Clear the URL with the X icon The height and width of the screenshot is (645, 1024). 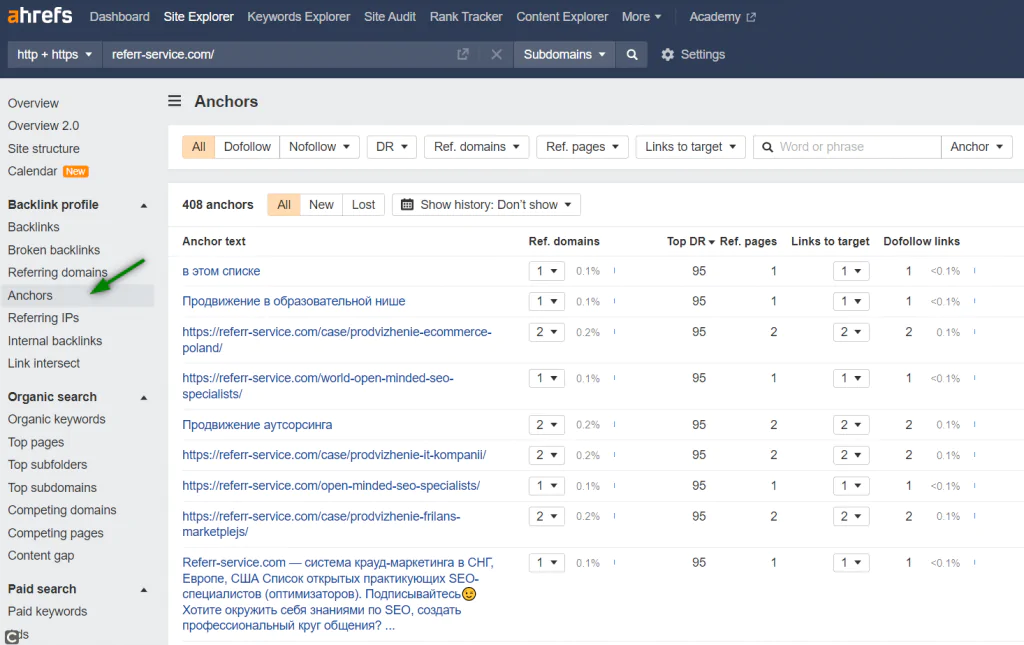(x=496, y=54)
